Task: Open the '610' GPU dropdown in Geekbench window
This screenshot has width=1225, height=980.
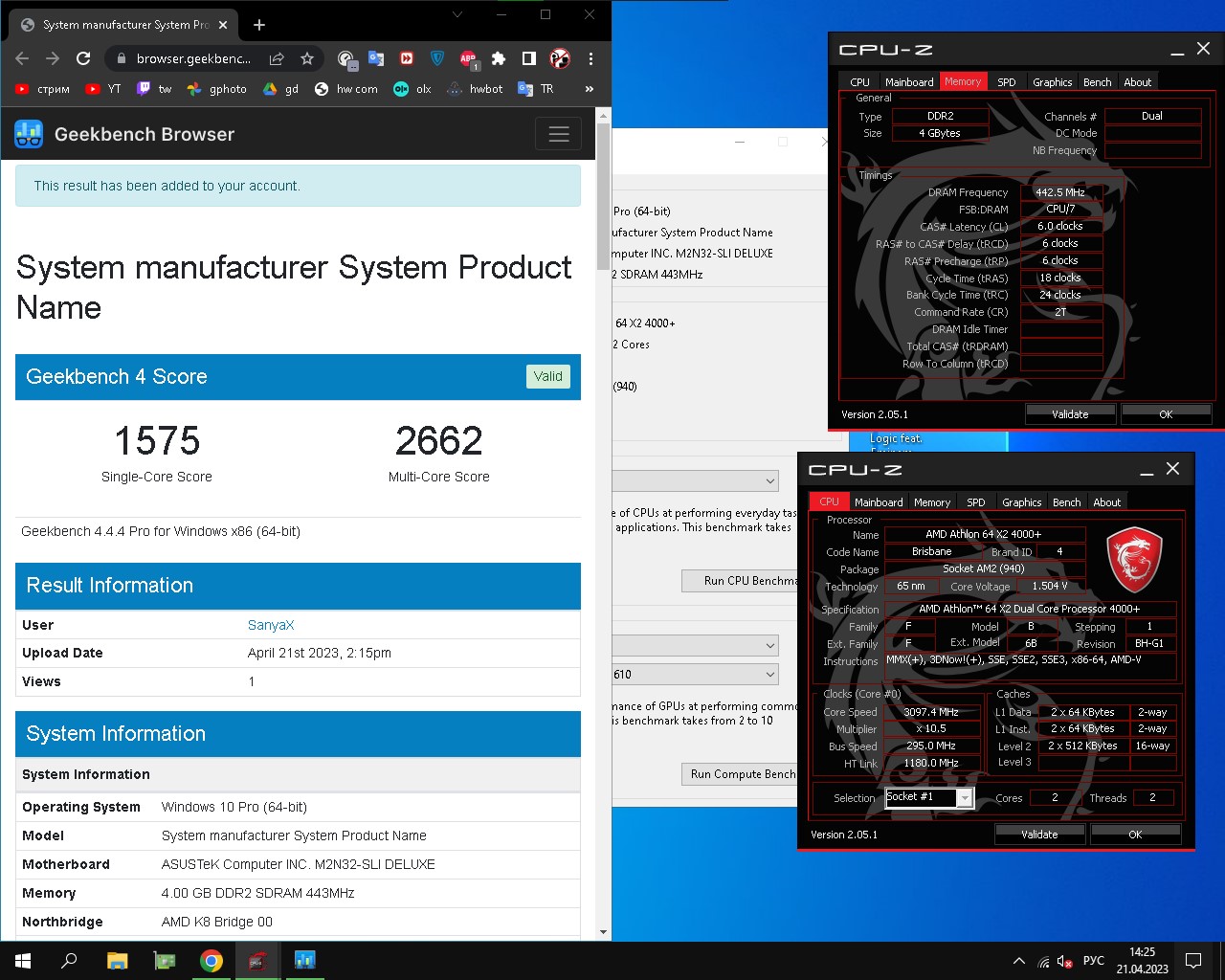Action: [x=696, y=675]
